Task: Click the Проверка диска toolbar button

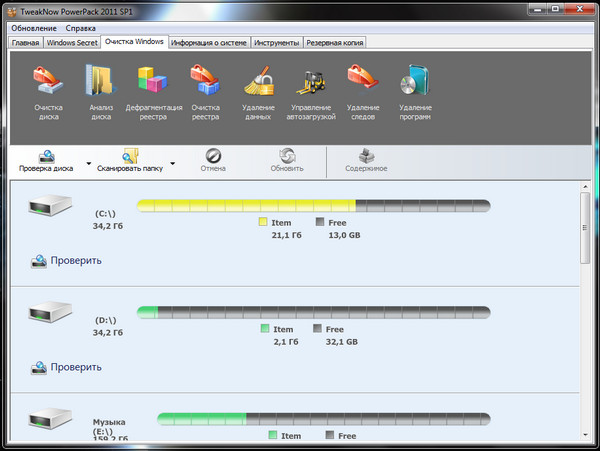Action: pos(46,161)
